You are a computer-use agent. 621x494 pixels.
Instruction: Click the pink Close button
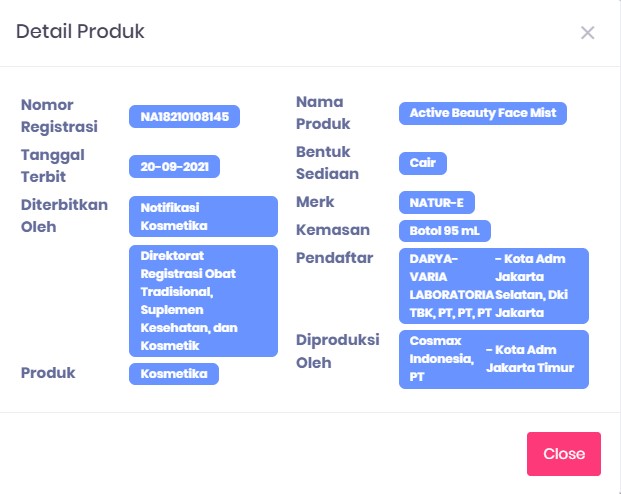point(563,453)
